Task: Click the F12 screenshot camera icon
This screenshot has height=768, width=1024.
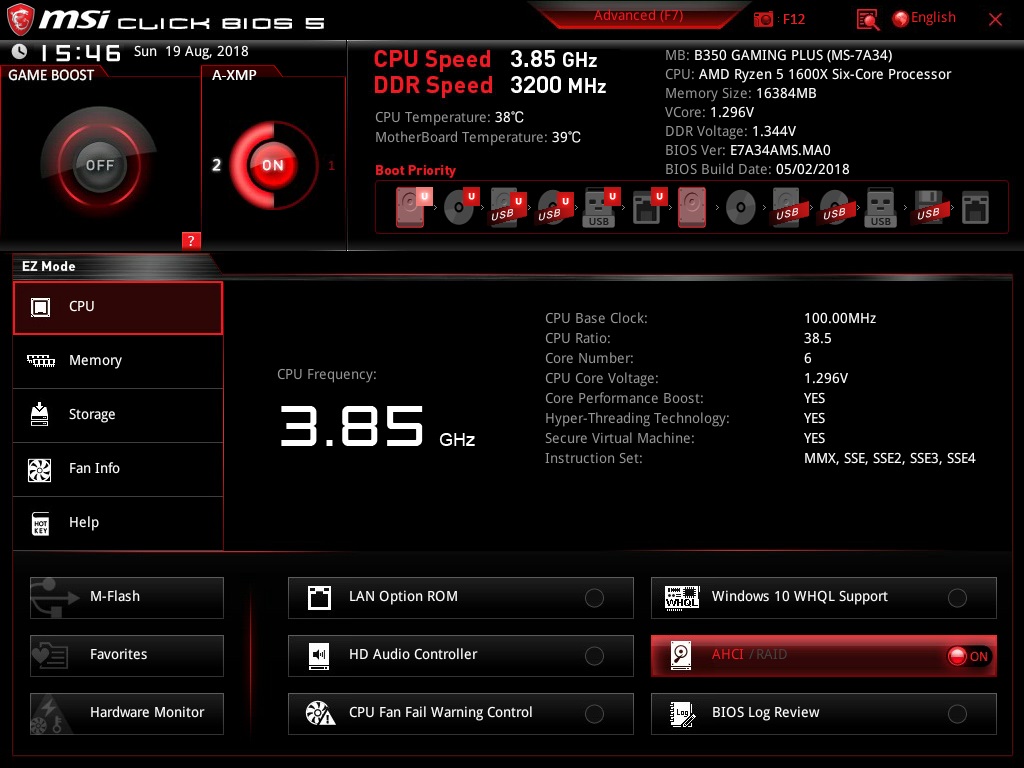Action: coord(763,19)
